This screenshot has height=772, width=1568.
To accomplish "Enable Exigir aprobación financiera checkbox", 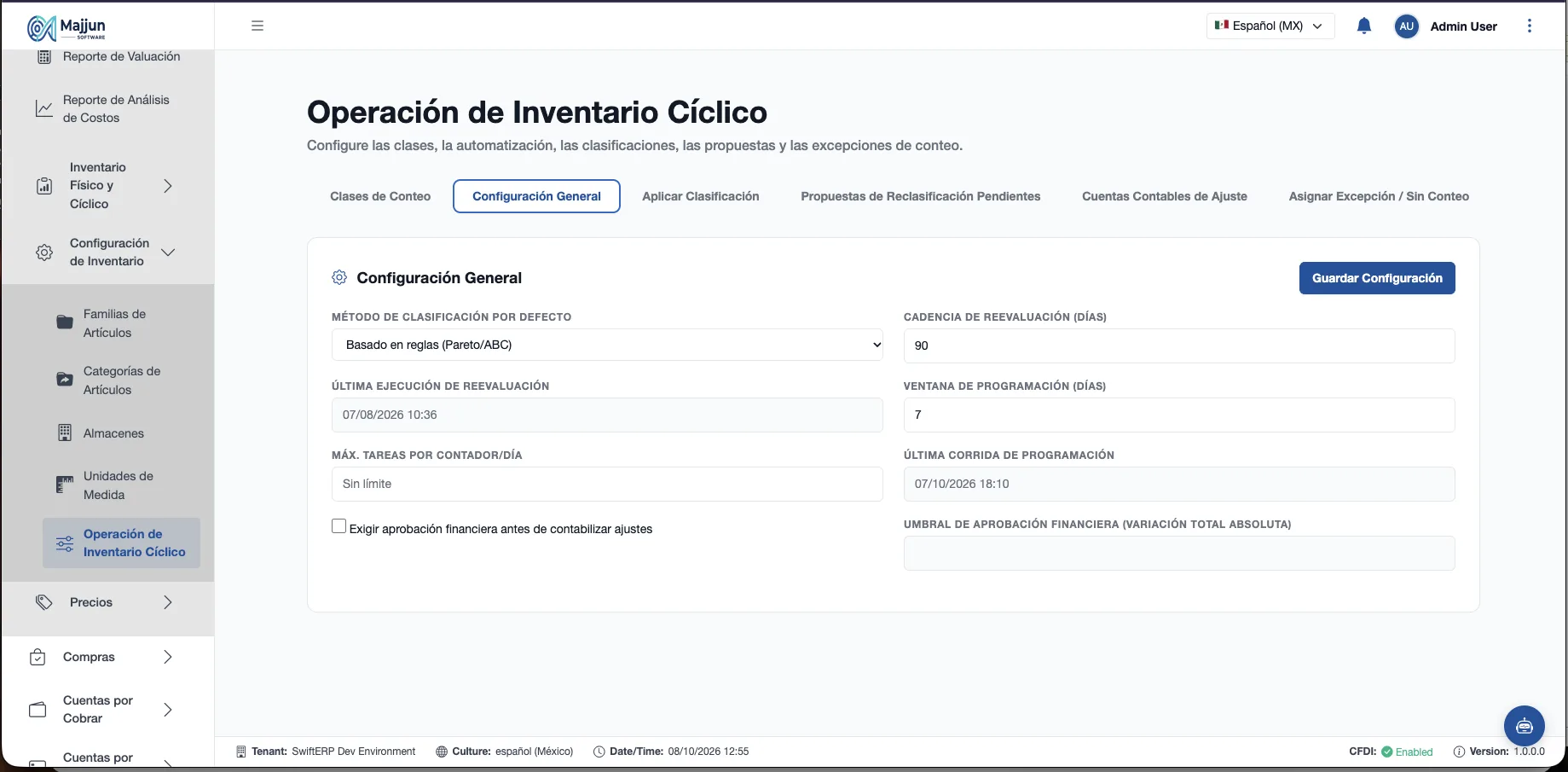I will 339,526.
